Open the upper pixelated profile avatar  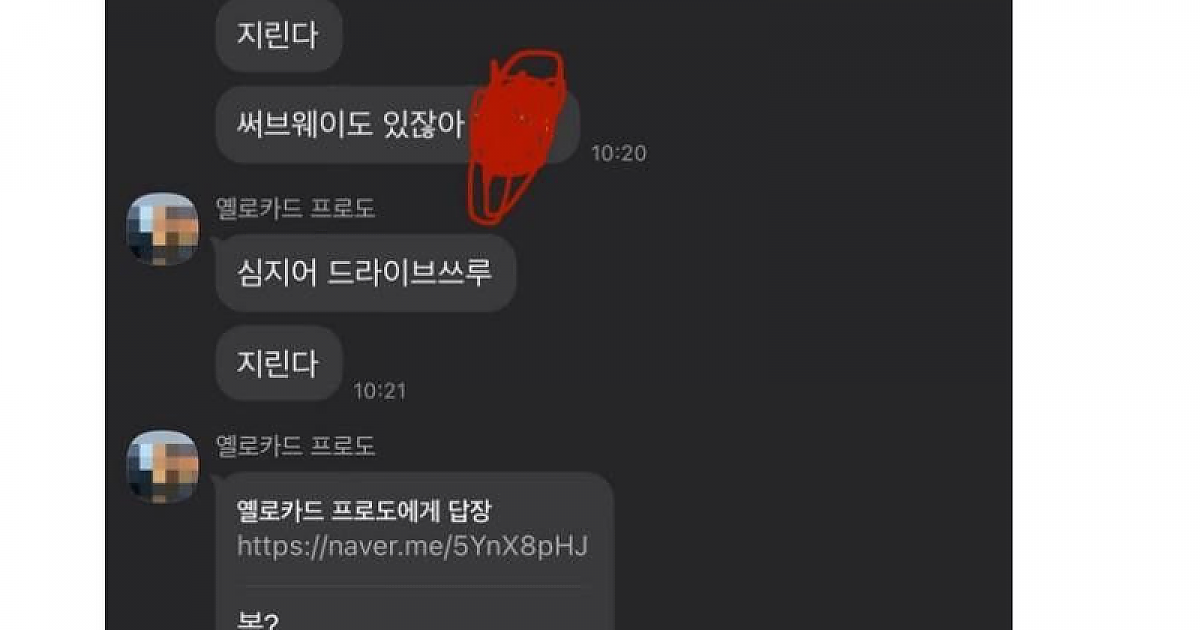click(x=162, y=229)
